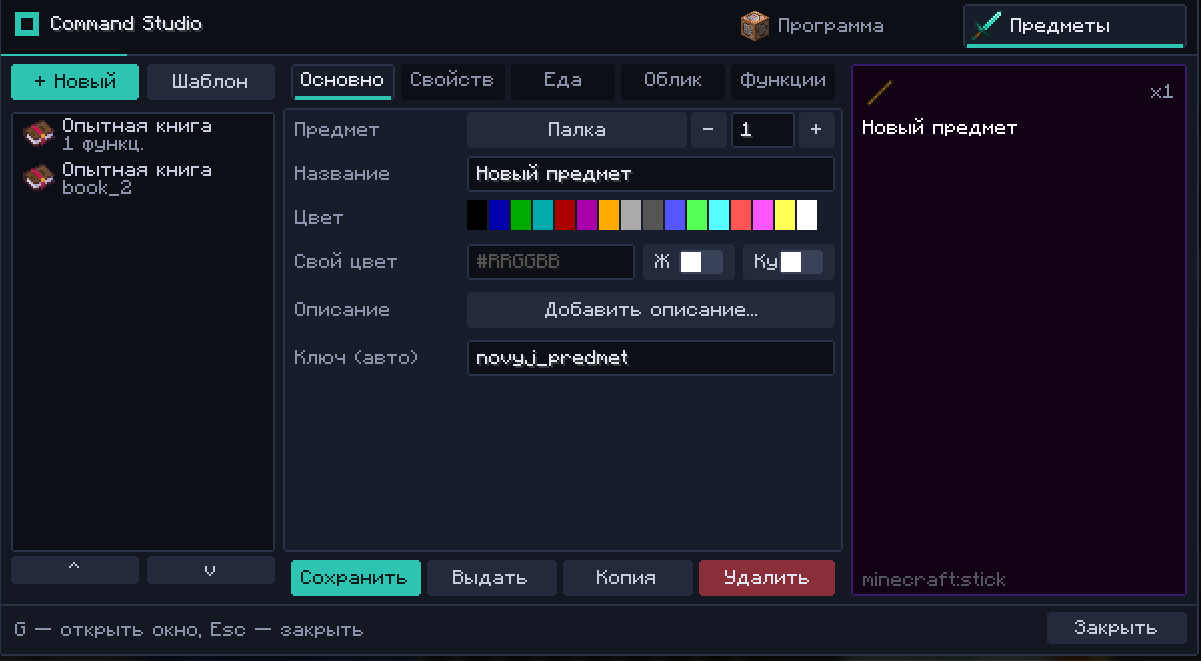
Task: Click the #RRGGBB custom color field
Action: (551, 262)
